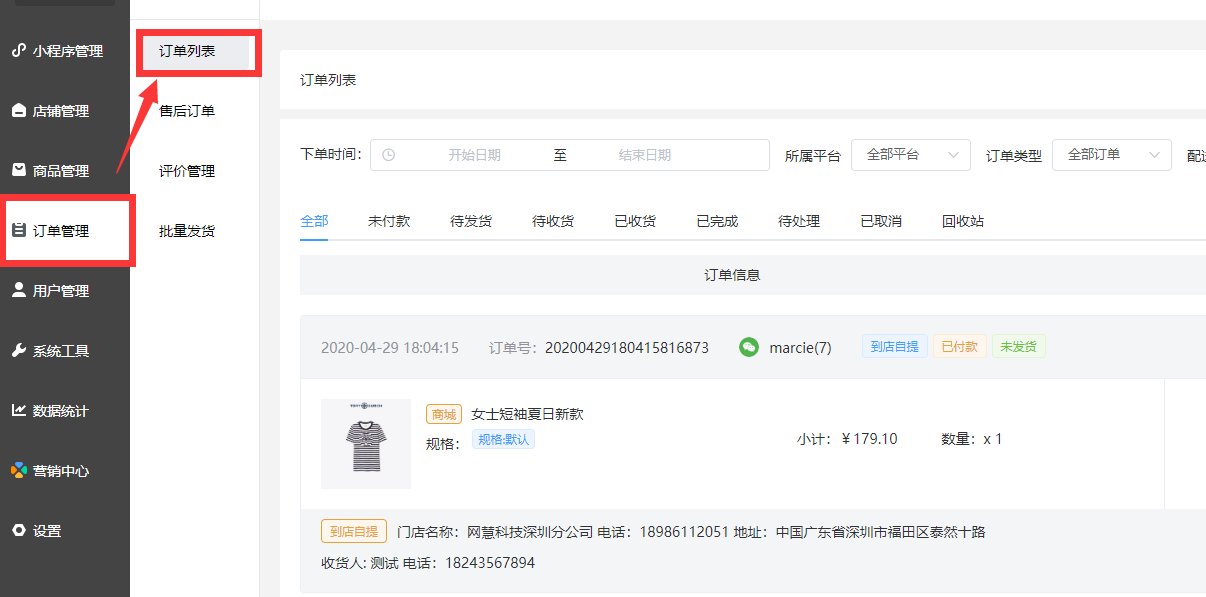Click the 设置 gear icon
The height and width of the screenshot is (597, 1206).
point(18,530)
